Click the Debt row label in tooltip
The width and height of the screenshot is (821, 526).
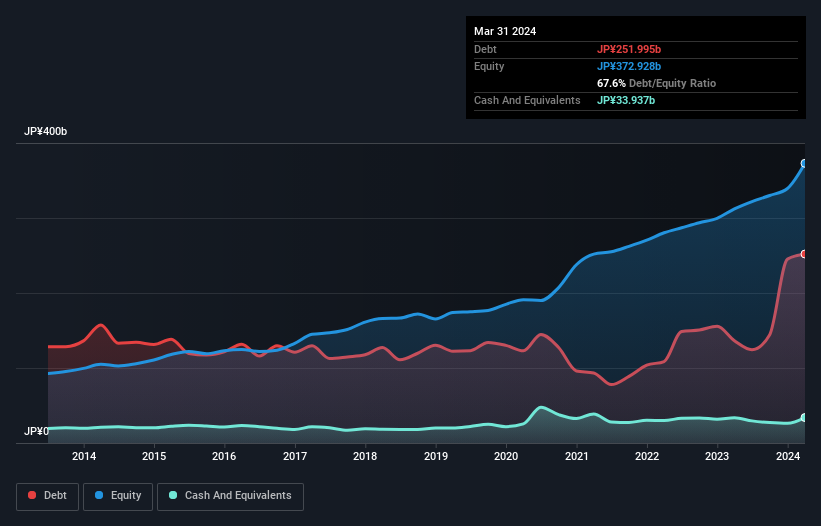click(x=485, y=49)
